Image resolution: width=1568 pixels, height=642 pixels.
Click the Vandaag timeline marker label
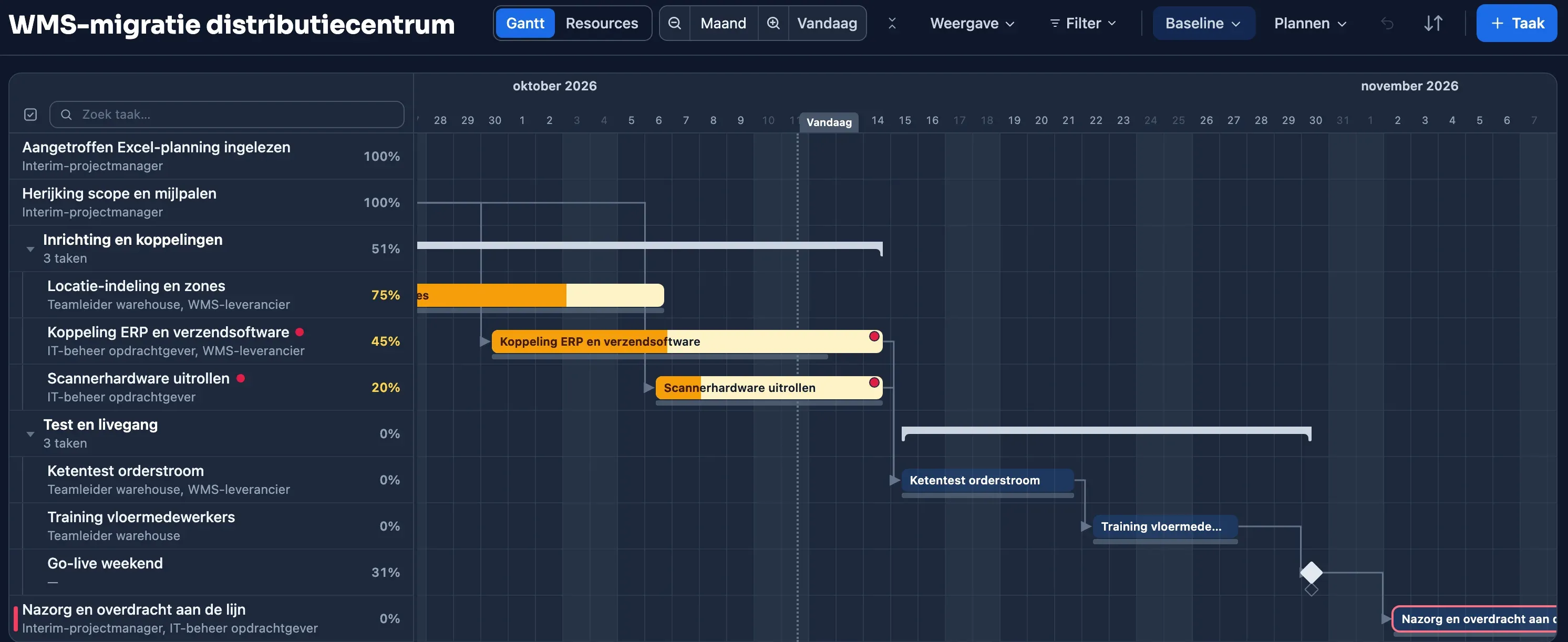click(829, 122)
